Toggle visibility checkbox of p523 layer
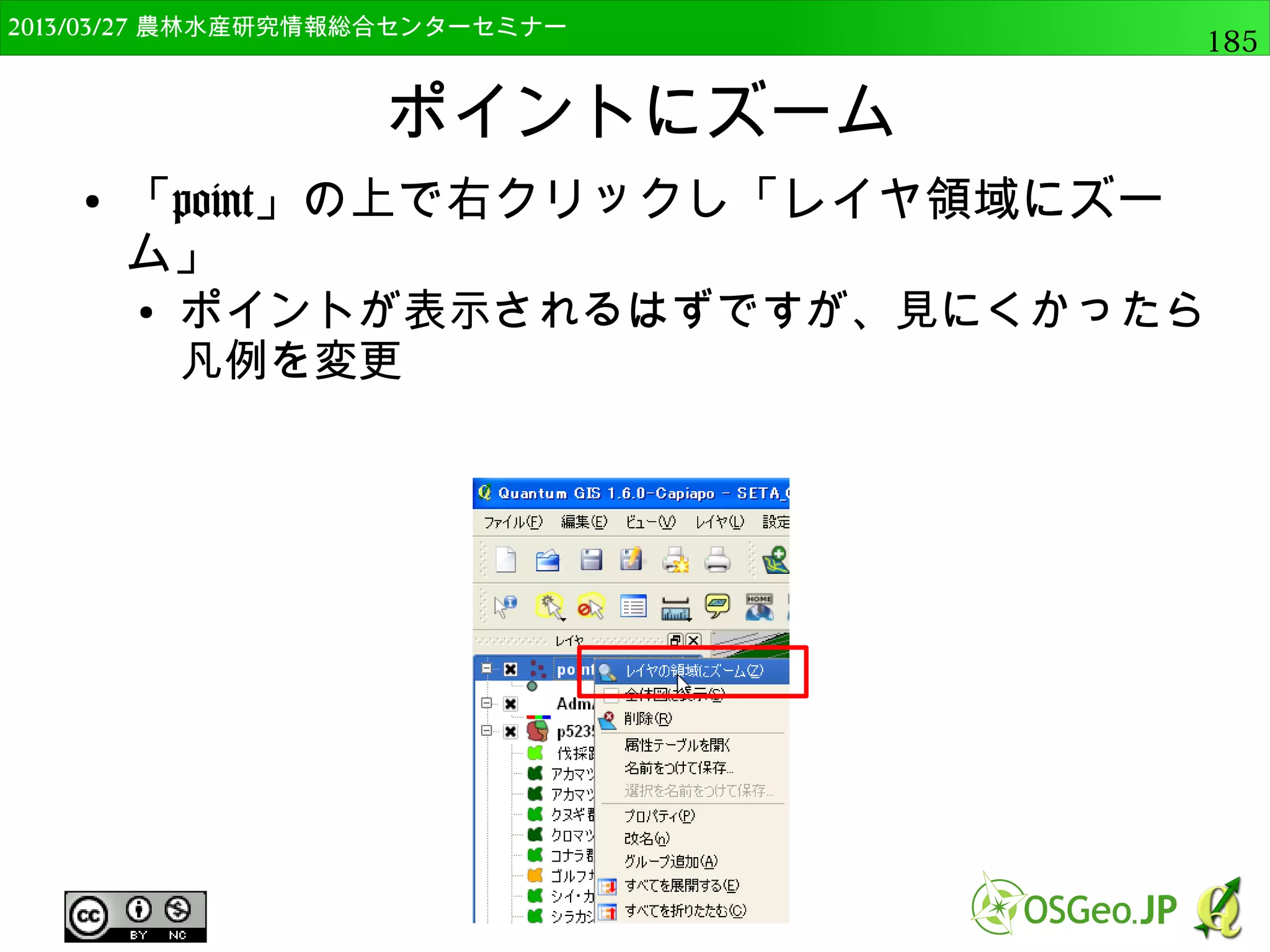 pyautogui.click(x=510, y=731)
